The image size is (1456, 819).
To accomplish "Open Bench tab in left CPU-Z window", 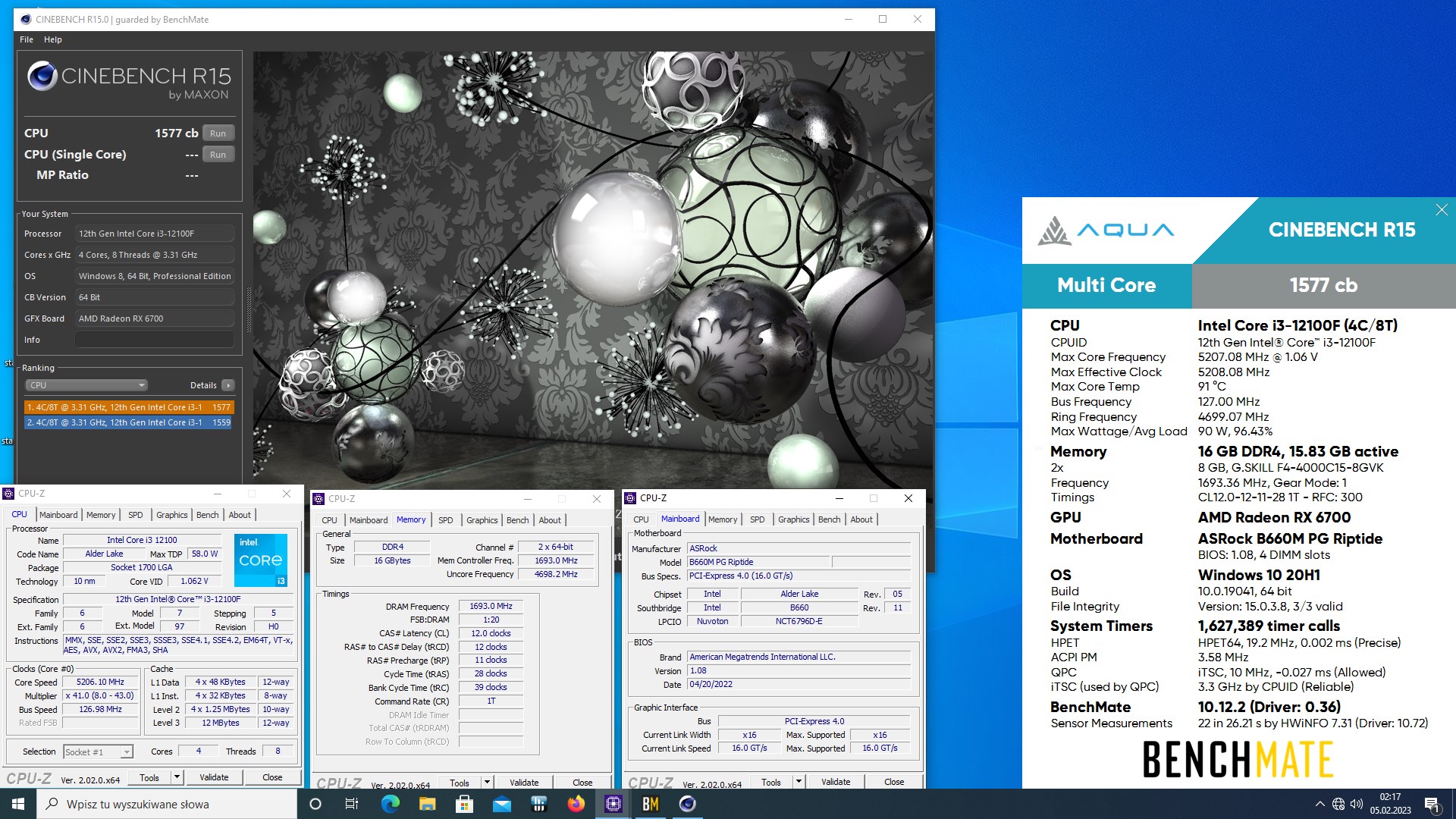I will point(207,515).
